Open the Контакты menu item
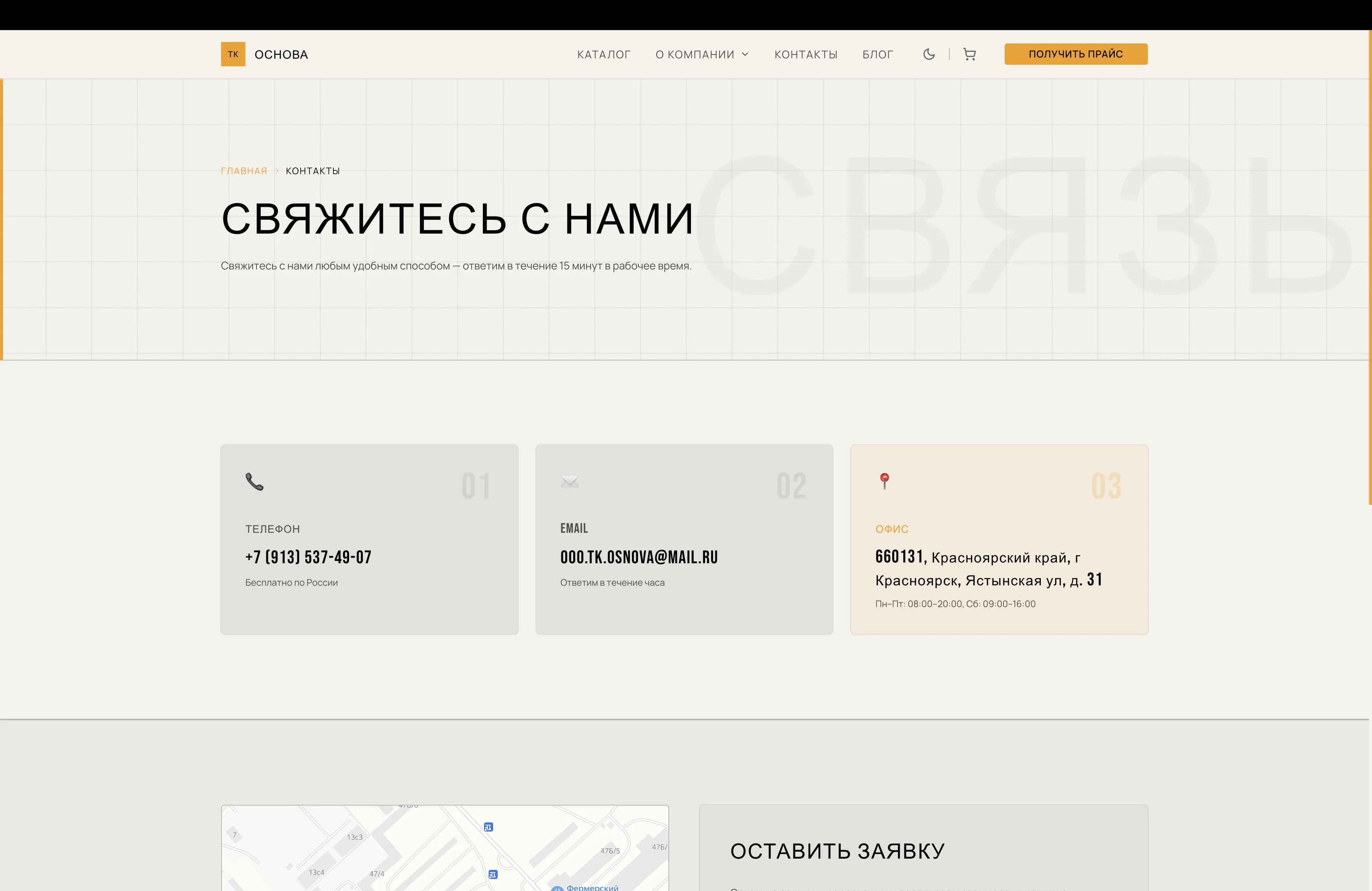Image resolution: width=1372 pixels, height=891 pixels. (x=805, y=54)
